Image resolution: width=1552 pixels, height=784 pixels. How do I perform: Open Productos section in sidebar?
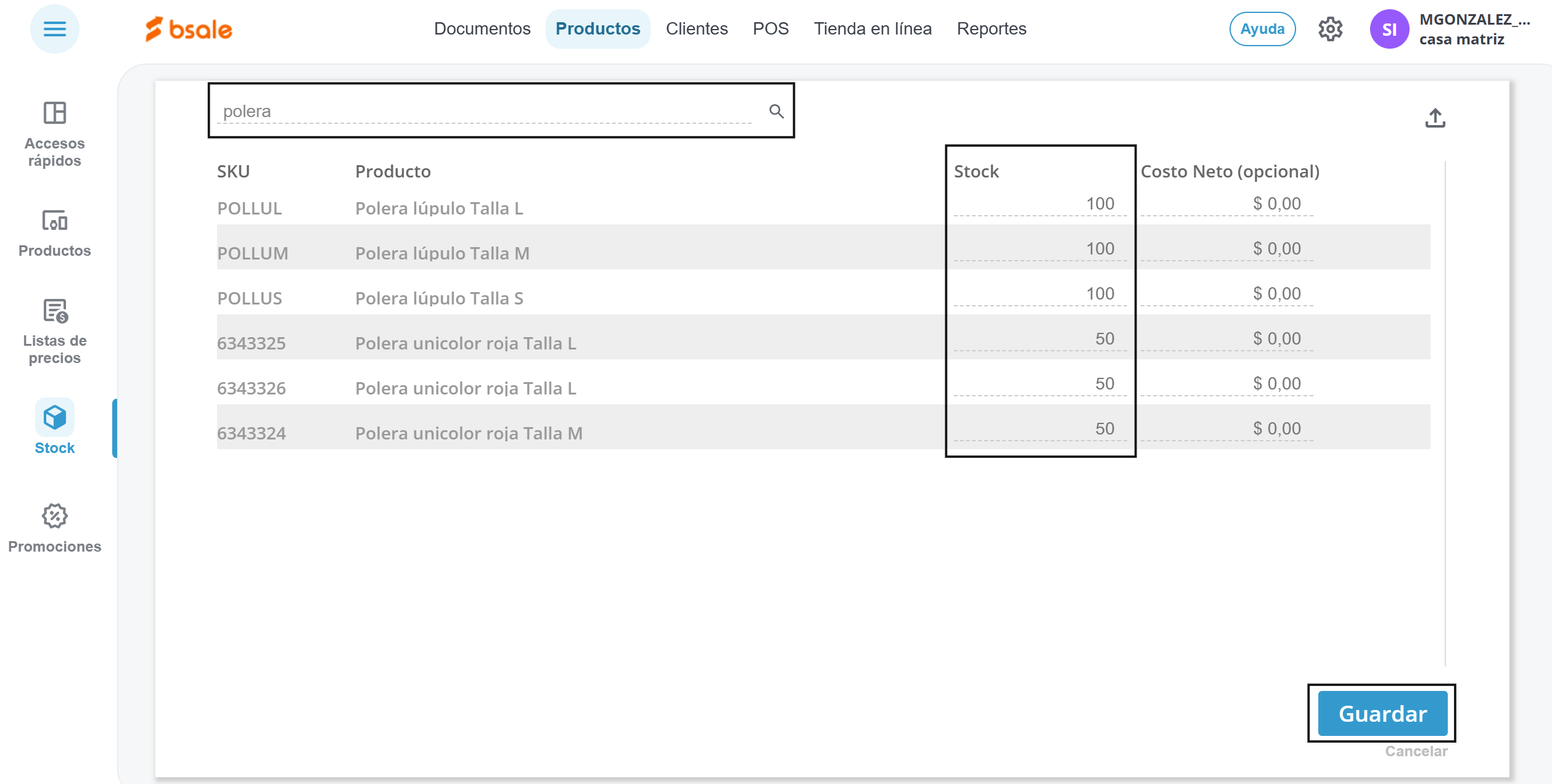coord(54,233)
